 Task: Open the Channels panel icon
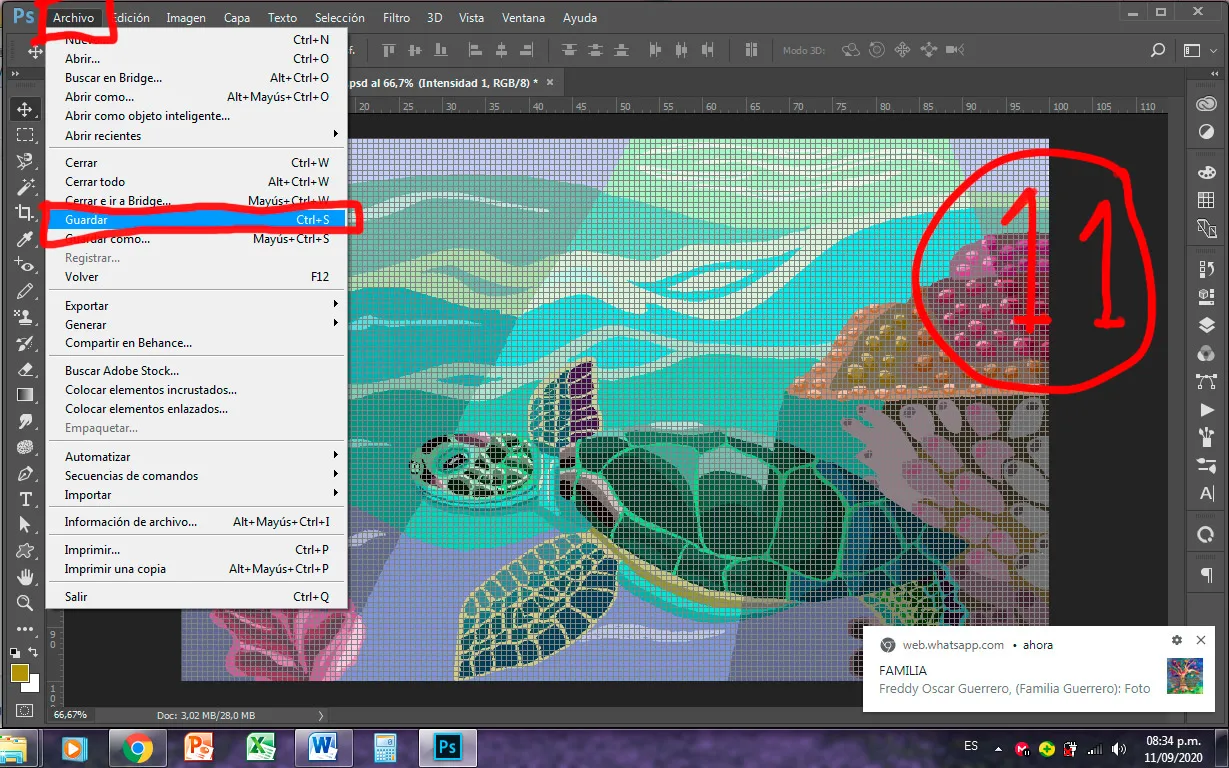tap(1206, 353)
